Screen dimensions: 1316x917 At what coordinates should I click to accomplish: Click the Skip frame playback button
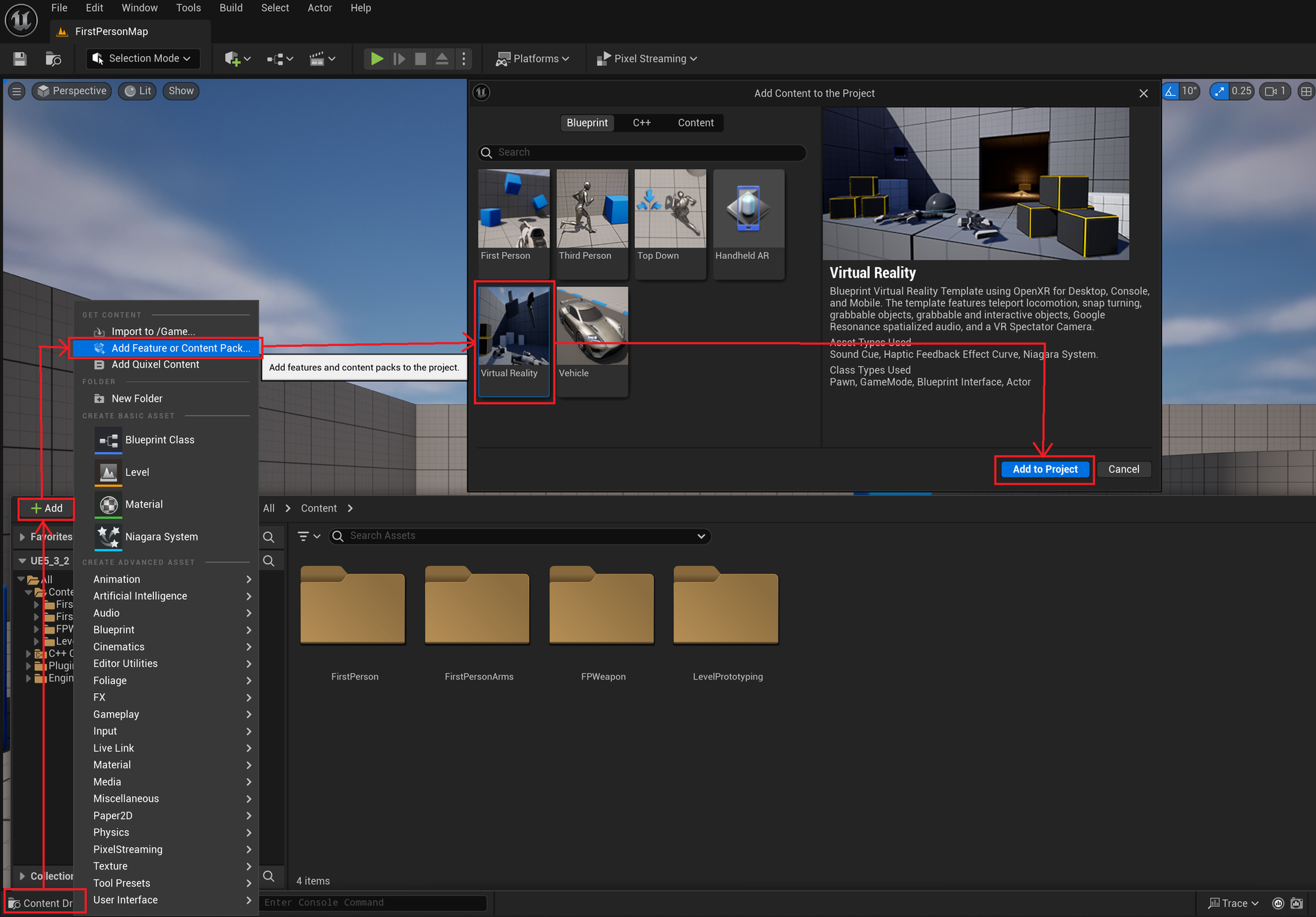point(399,59)
